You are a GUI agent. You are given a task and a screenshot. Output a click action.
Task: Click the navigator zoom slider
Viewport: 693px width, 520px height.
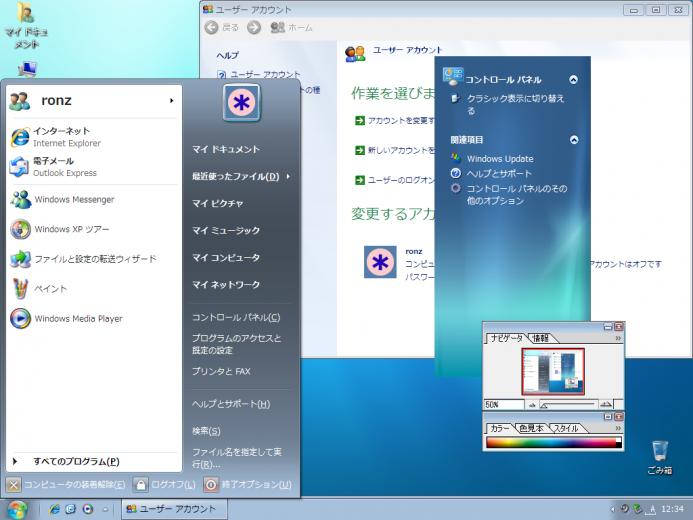[x=569, y=405]
